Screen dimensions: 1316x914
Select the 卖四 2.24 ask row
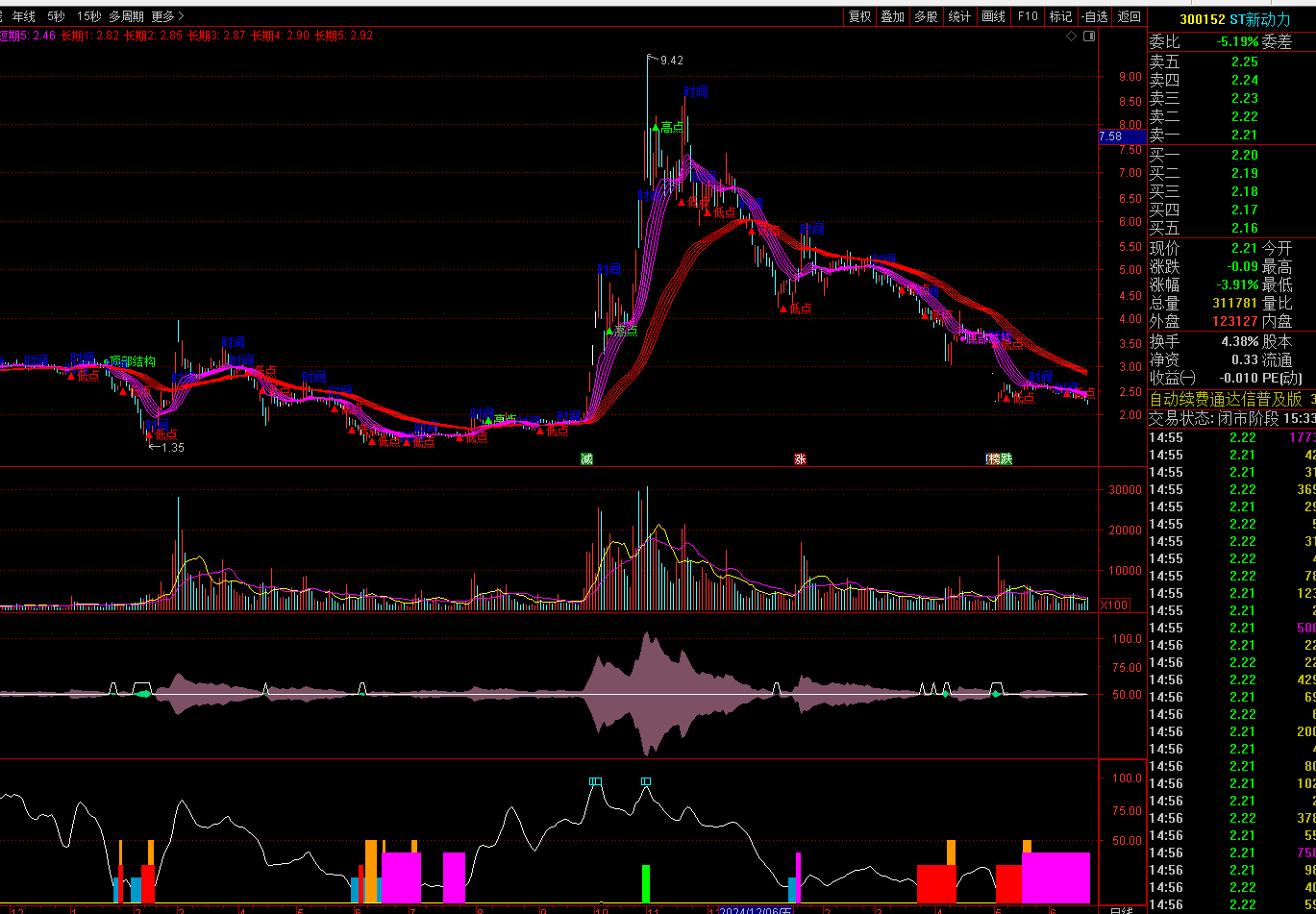click(1232, 80)
